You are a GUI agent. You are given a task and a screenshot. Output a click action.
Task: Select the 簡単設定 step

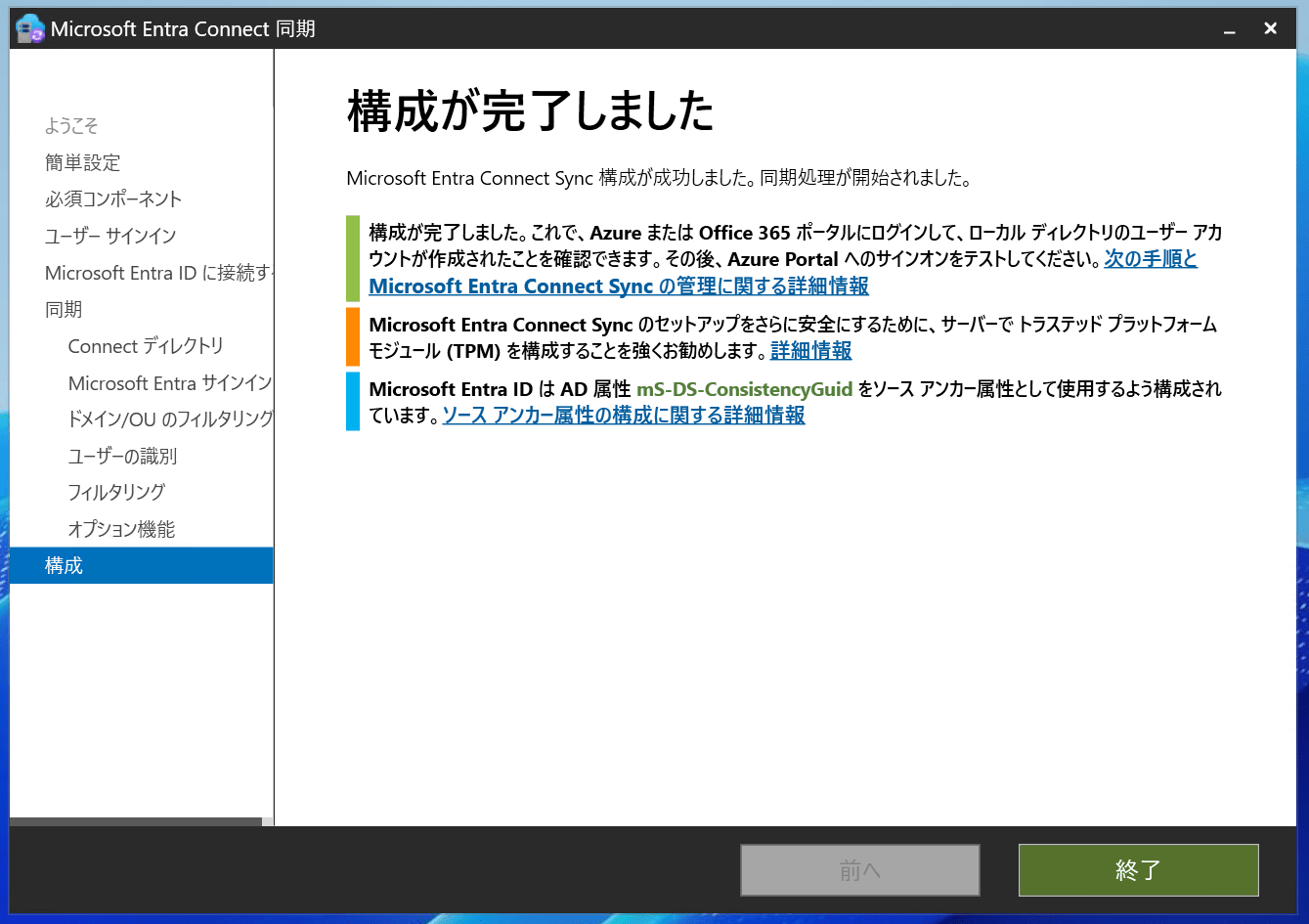(x=83, y=162)
